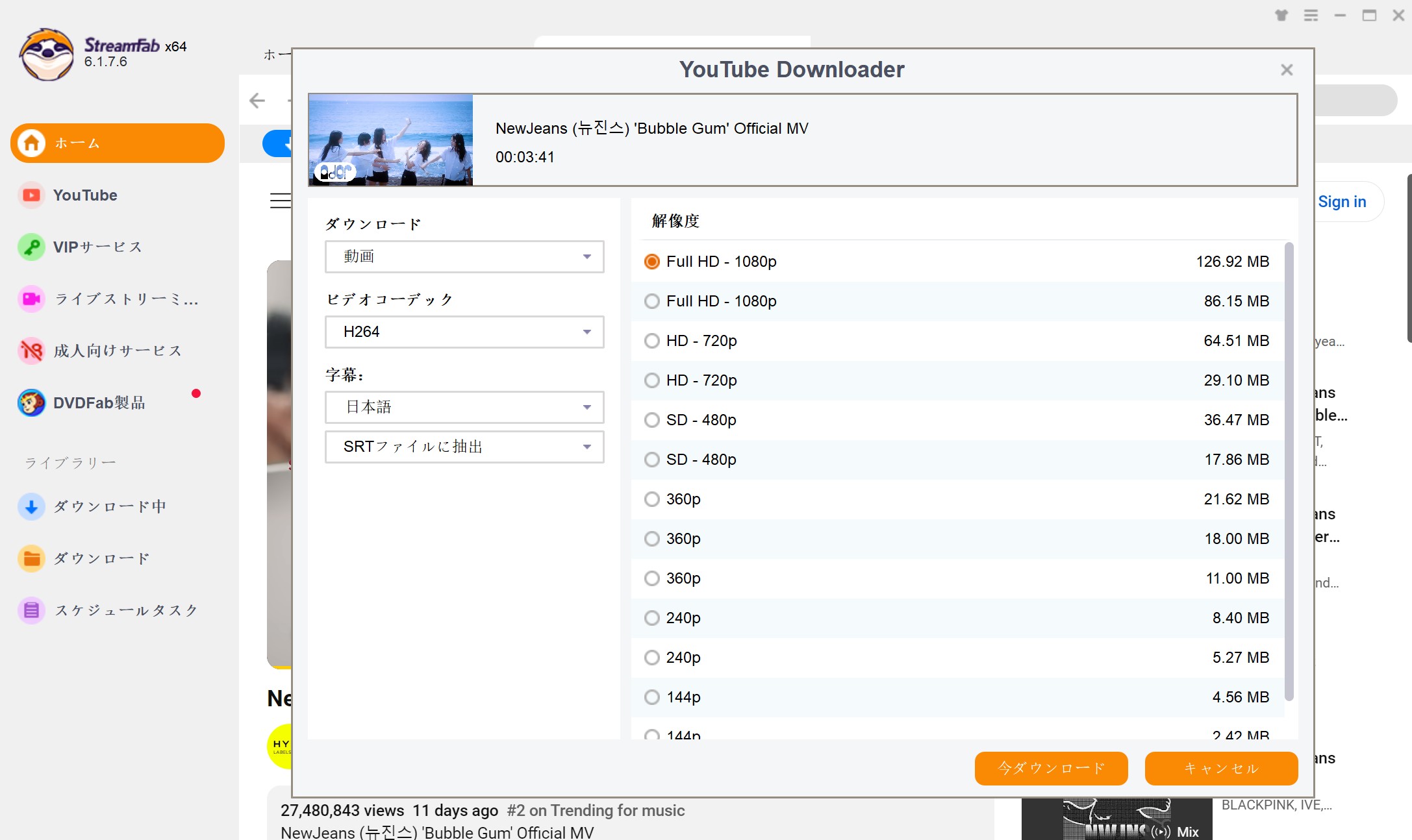Open VIP services key icon
The width and height of the screenshot is (1412, 840).
[x=31, y=247]
